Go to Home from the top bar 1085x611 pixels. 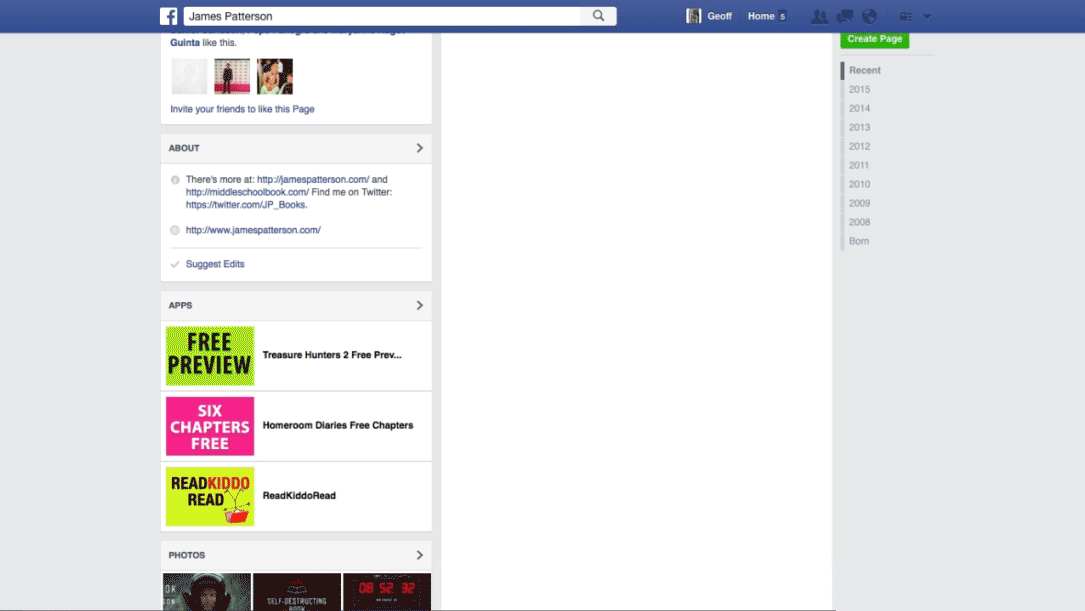coord(760,16)
